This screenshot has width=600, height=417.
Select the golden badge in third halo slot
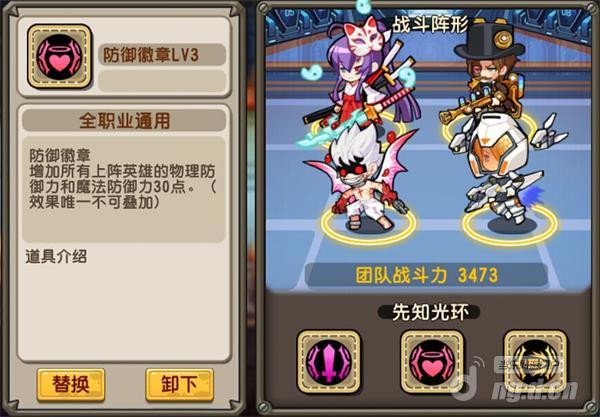[x=535, y=362]
